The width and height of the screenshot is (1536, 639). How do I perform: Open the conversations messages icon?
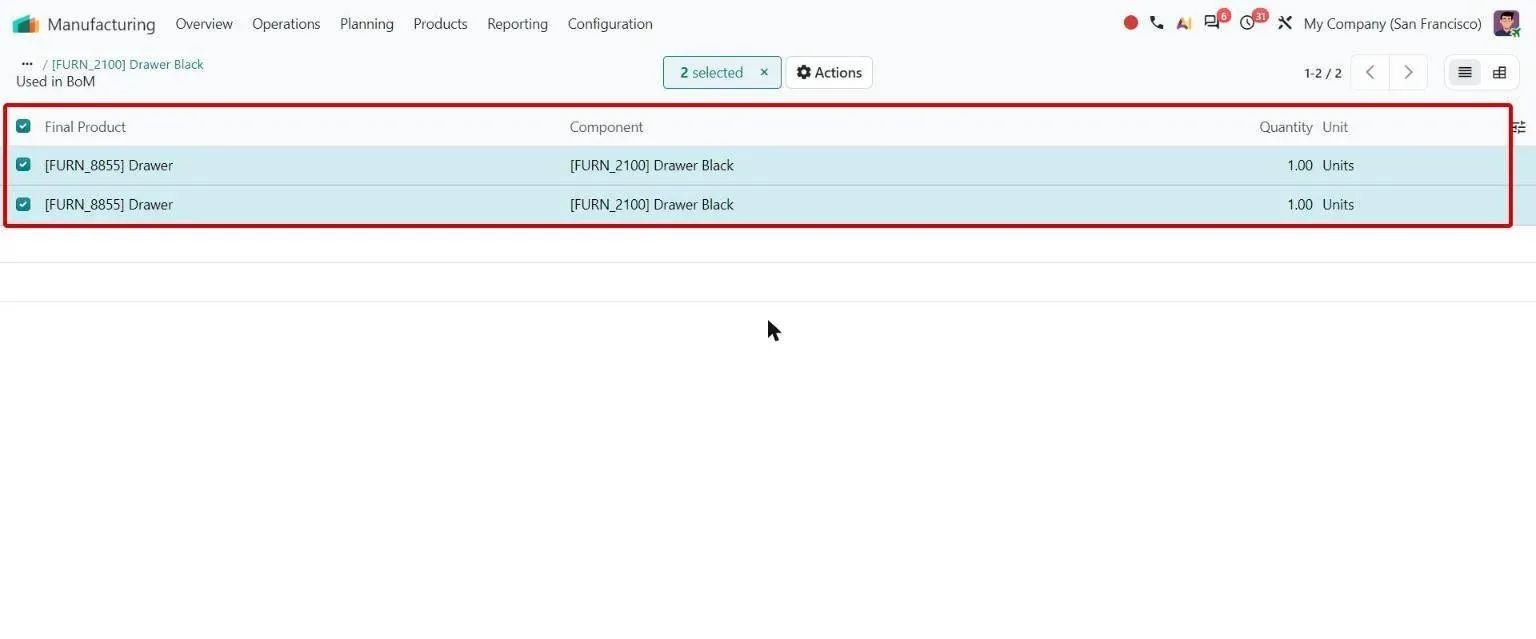[1212, 23]
